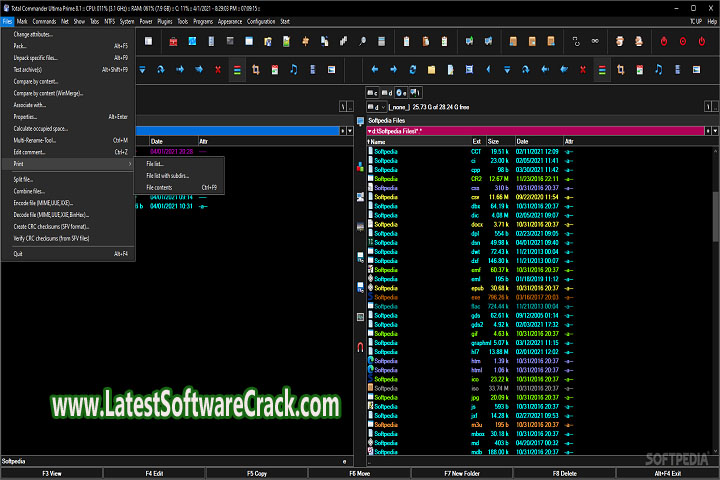The image size is (720, 480).
Task: Choose Multi-Rename-Tool from Files menu
Action: [68, 141]
